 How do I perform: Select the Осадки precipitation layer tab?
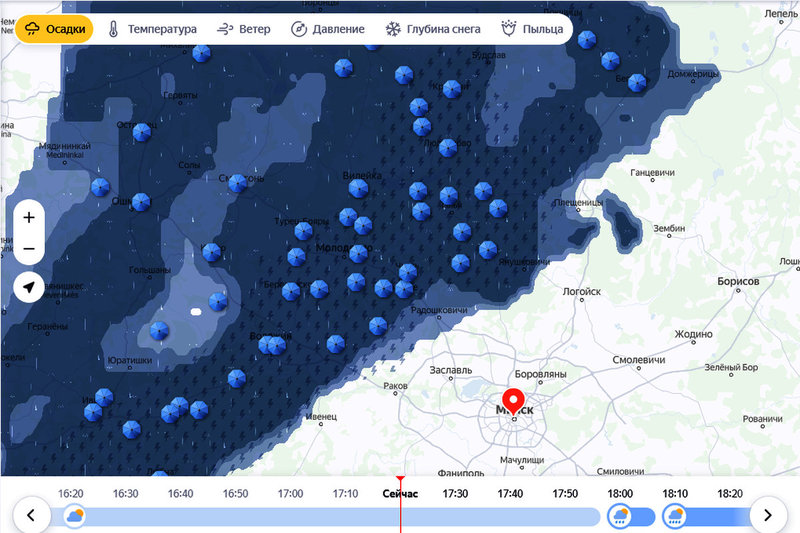pyautogui.click(x=54, y=29)
